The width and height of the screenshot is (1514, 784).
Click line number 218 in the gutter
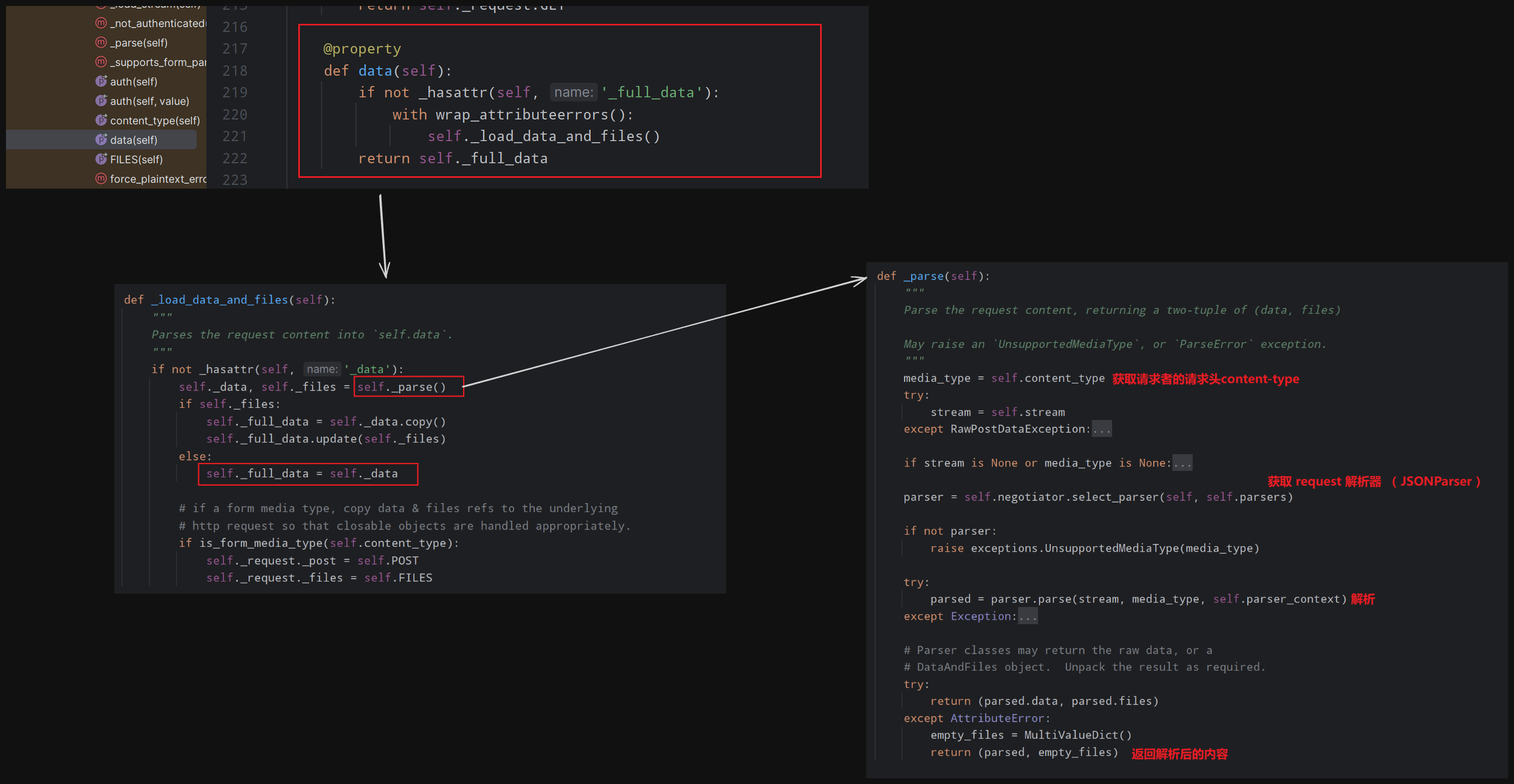(x=234, y=71)
